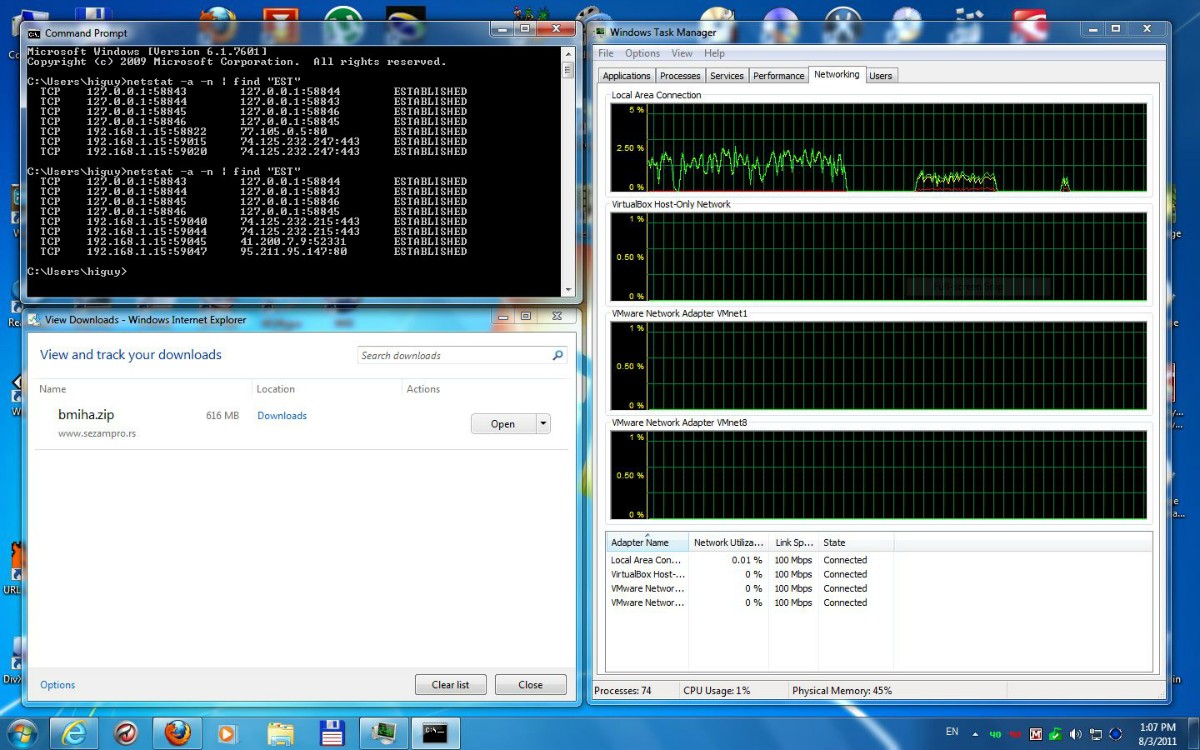1200x750 pixels.
Task: Switch to the Performance tab
Action: [x=778, y=76]
